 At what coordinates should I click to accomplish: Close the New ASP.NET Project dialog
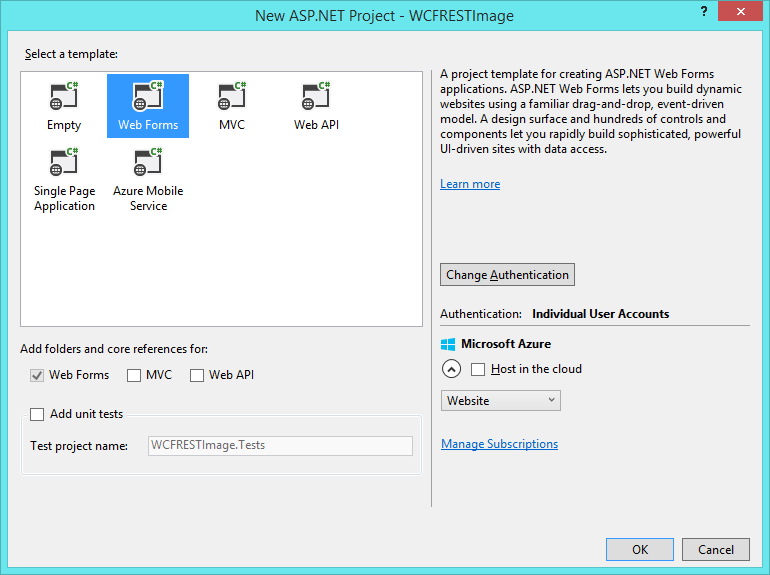click(741, 11)
